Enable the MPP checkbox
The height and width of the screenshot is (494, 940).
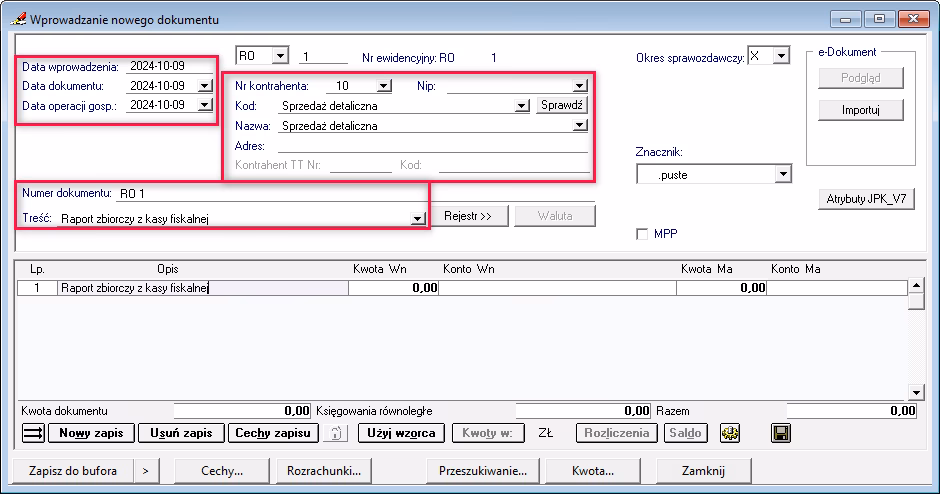[642, 234]
